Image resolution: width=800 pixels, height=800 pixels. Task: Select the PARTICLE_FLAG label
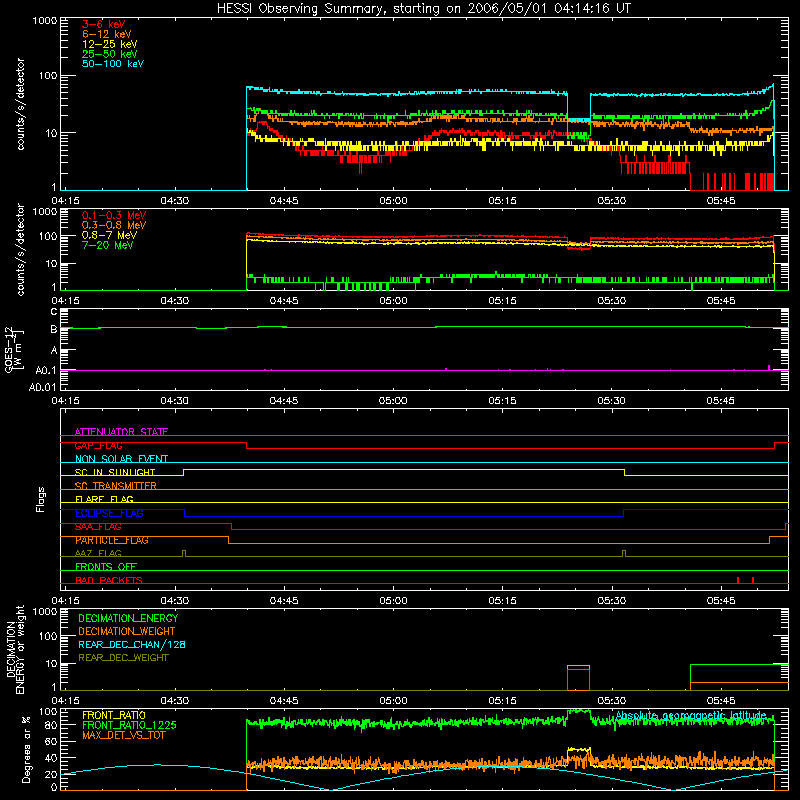point(112,540)
